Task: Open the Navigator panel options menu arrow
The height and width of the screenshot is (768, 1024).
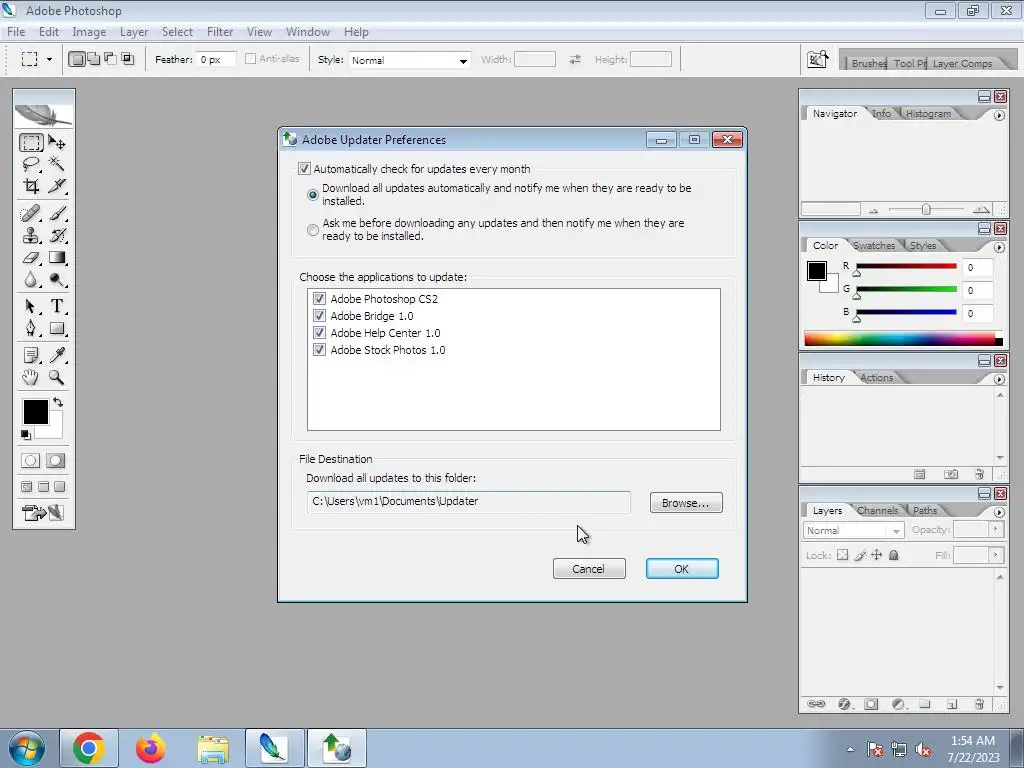Action: point(999,116)
